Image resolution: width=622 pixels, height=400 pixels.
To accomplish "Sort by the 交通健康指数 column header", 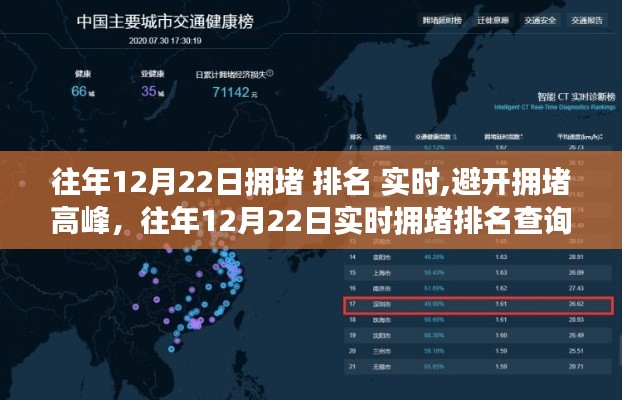I will [435, 137].
